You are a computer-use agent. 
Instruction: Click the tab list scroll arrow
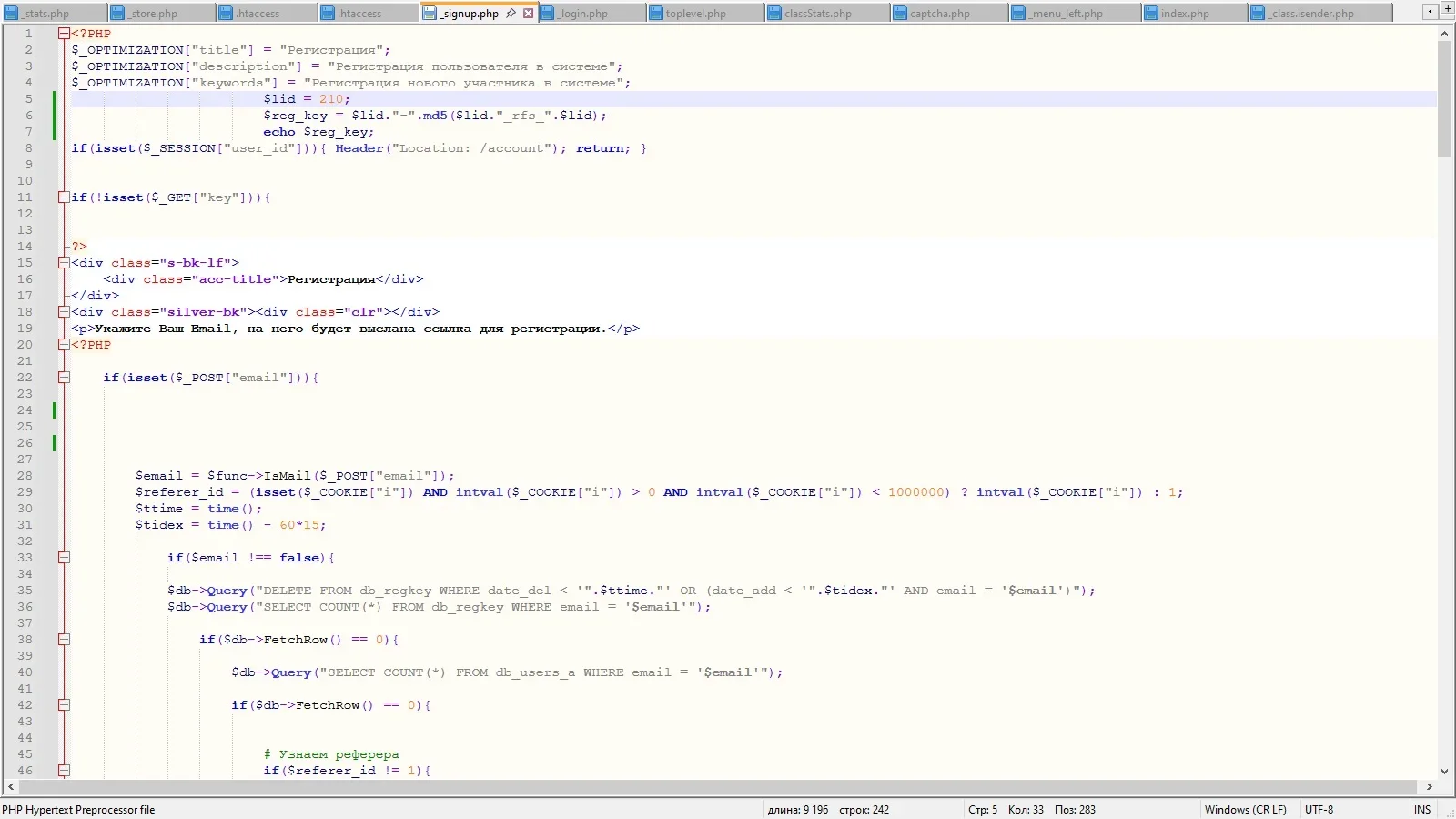click(x=1431, y=11)
